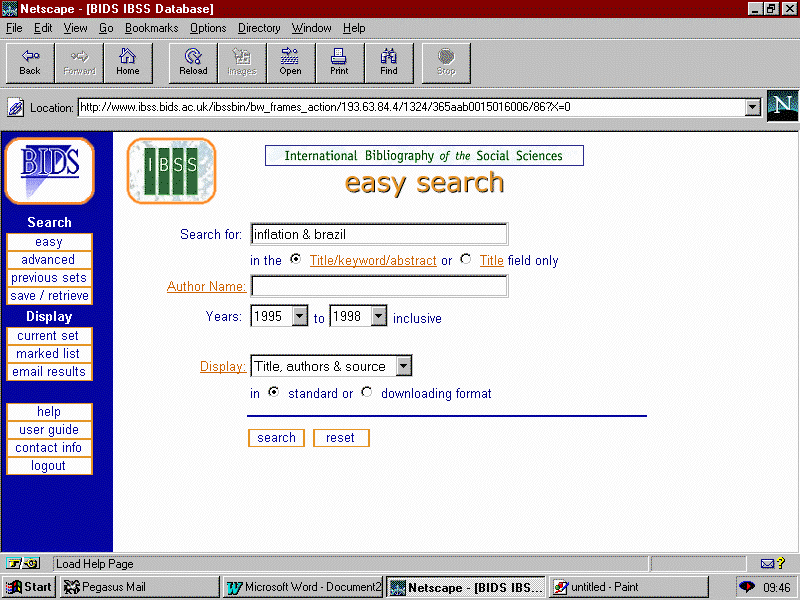Open the Options menu
The height and width of the screenshot is (600, 800).
coord(208,28)
